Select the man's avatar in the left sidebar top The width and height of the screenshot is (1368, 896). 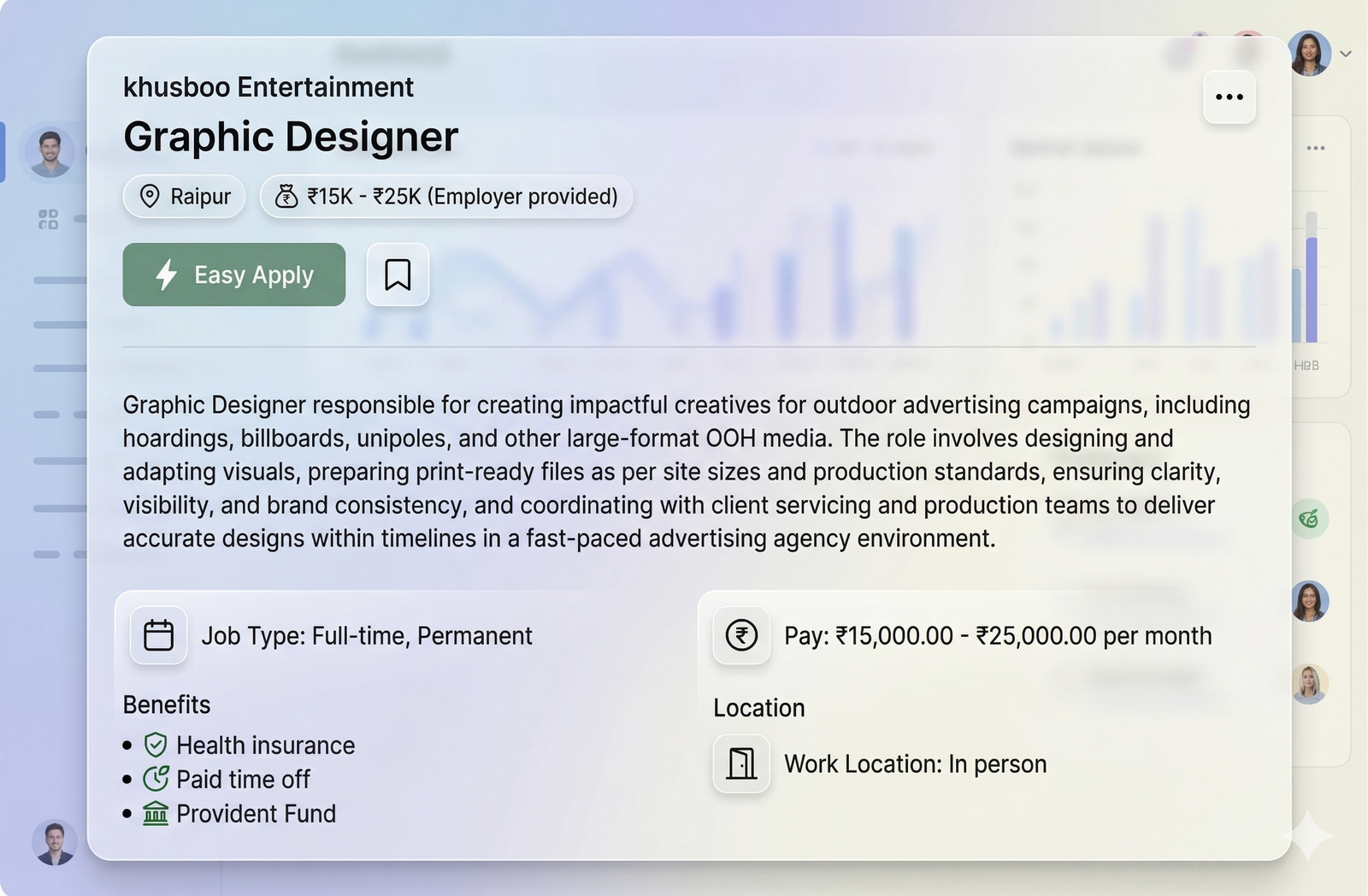pyautogui.click(x=50, y=153)
